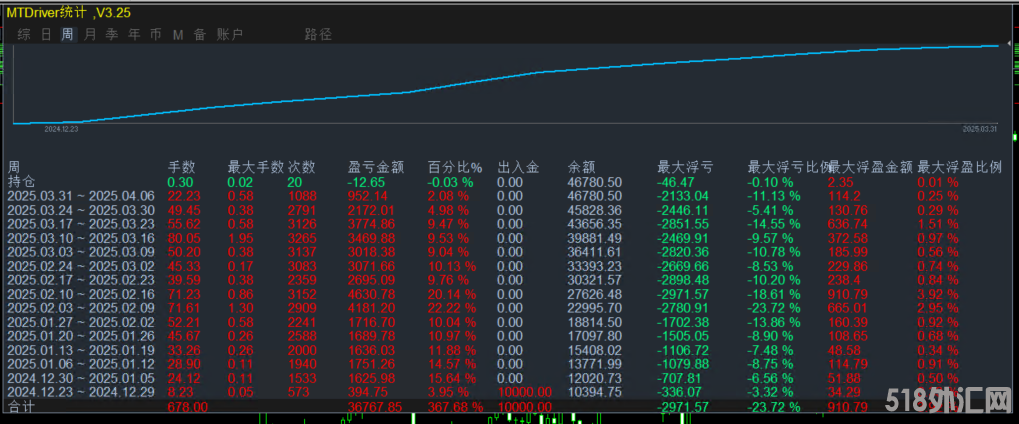
Task: Click the 最大浮盈金额 column header
Action: (x=870, y=168)
